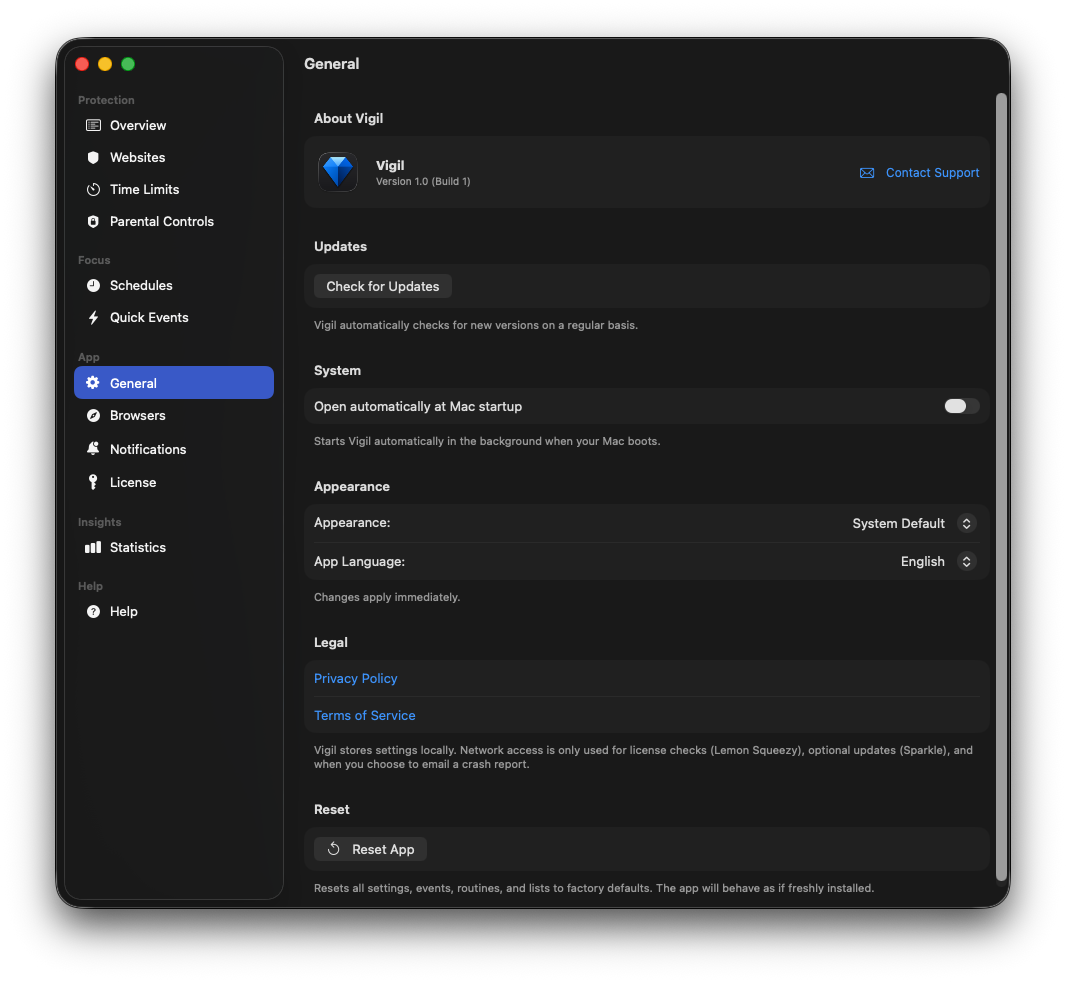Click the Quick Events lightning bolt icon
1066x982 pixels.
pyautogui.click(x=93, y=317)
